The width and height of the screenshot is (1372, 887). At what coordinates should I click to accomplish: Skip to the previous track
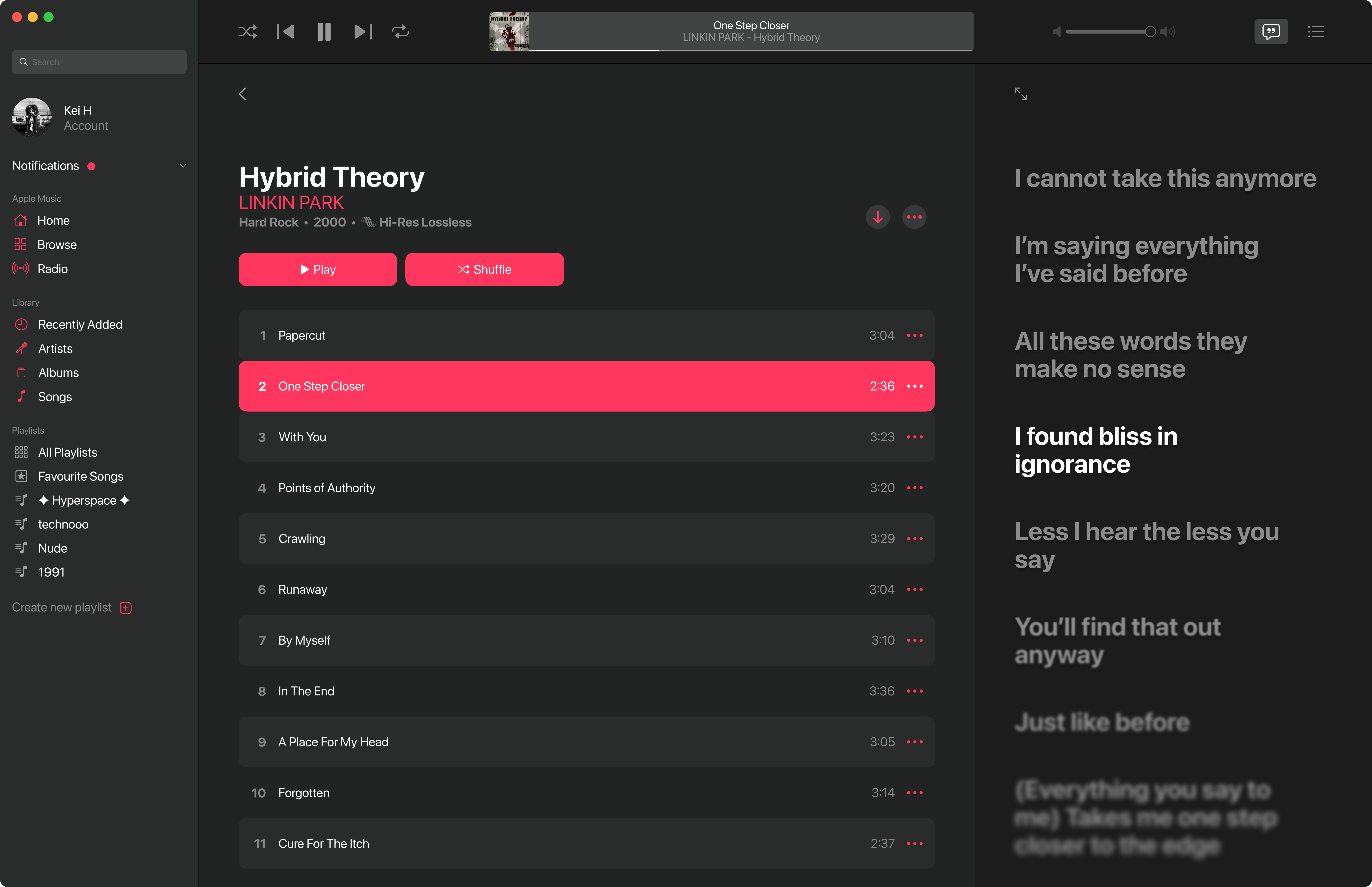click(286, 32)
